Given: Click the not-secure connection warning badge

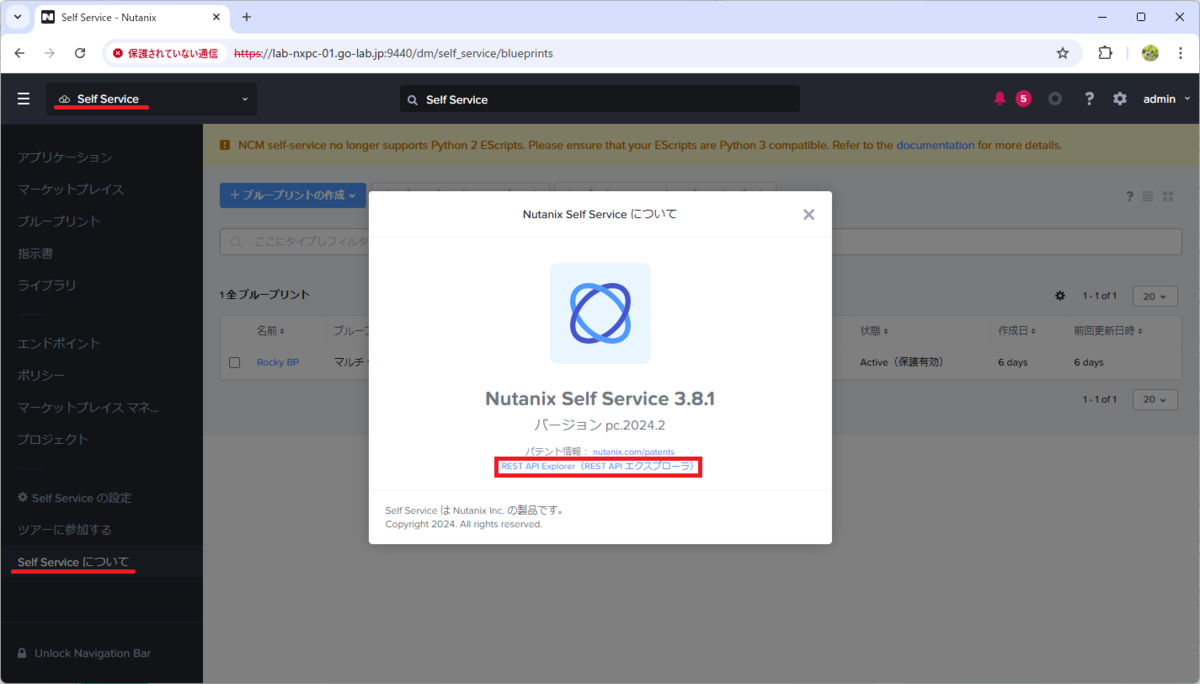Looking at the screenshot, I should coord(166,53).
